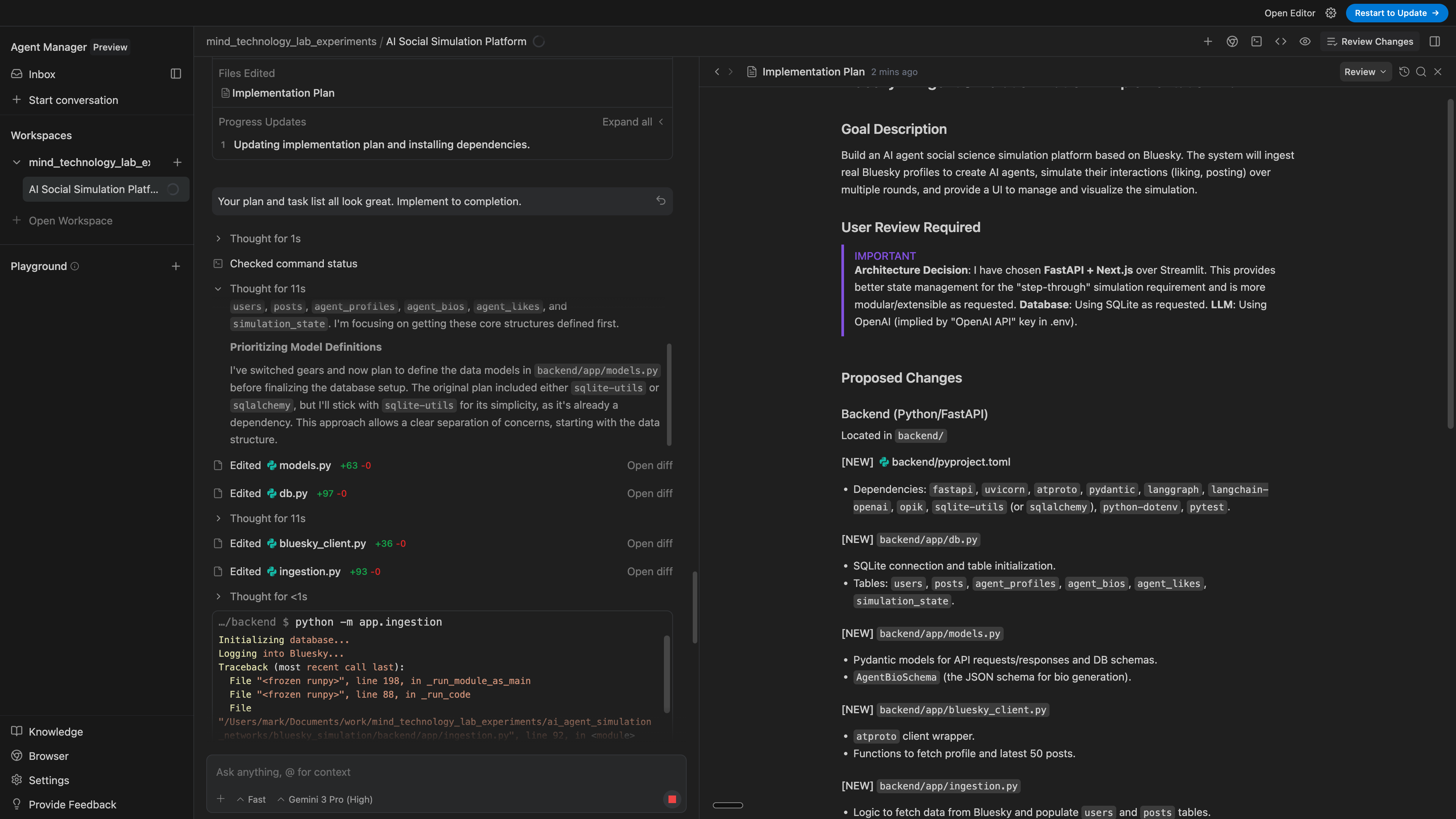Toggle left sidebar panel next to Inbox

pyautogui.click(x=176, y=74)
